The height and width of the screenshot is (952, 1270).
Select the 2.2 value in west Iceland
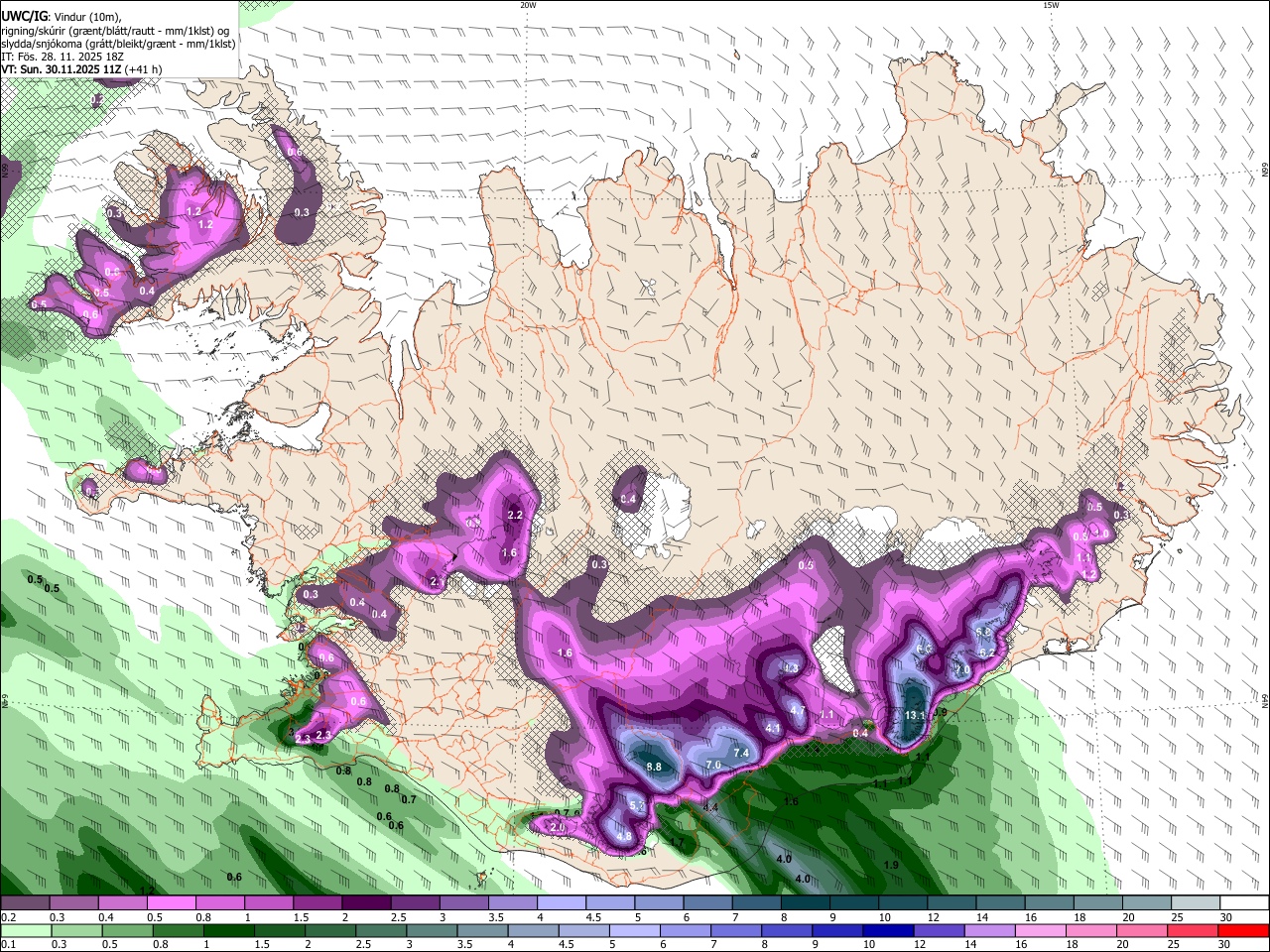[514, 516]
